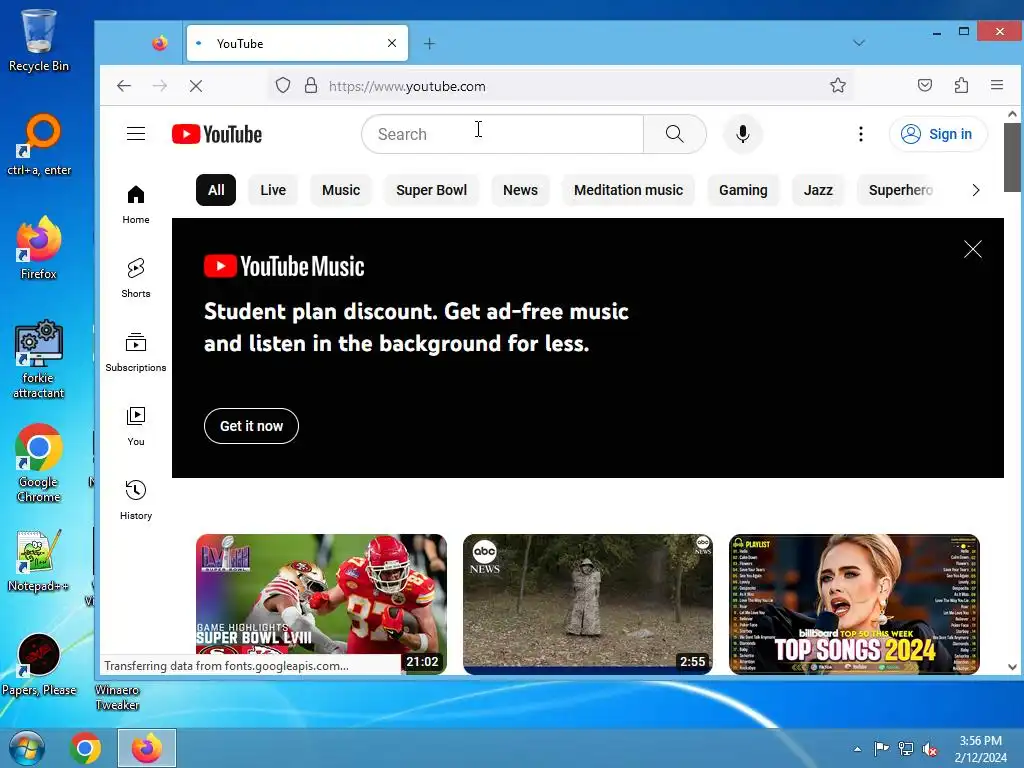Click Chrome in the taskbar

pyautogui.click(x=86, y=748)
